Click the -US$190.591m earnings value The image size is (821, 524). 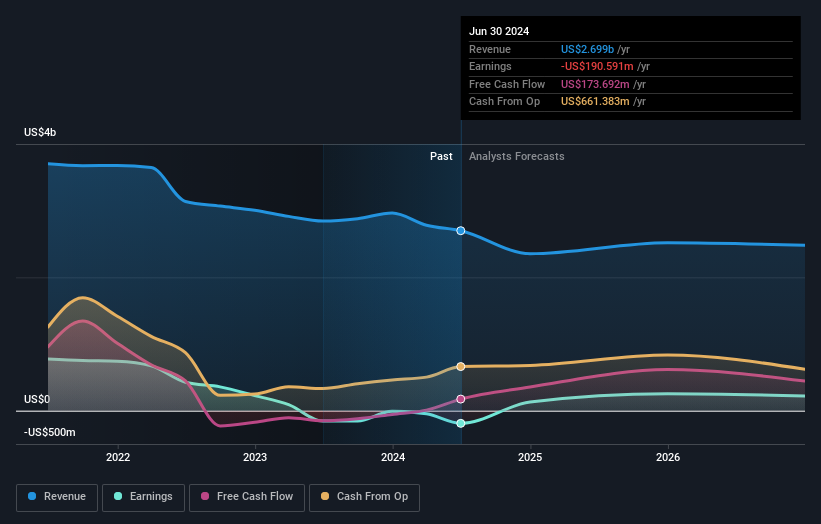click(597, 66)
